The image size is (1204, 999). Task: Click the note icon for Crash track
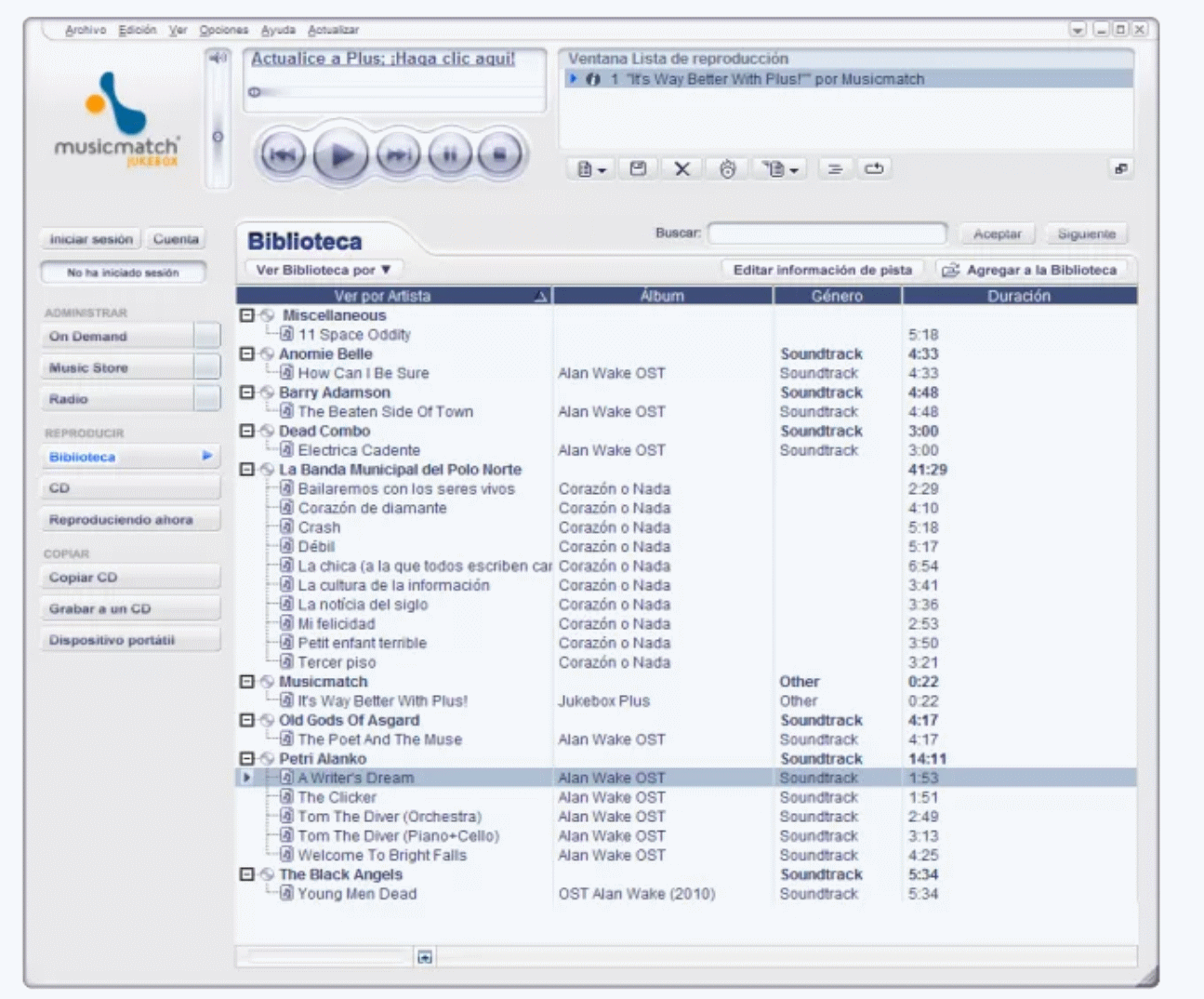coord(286,527)
